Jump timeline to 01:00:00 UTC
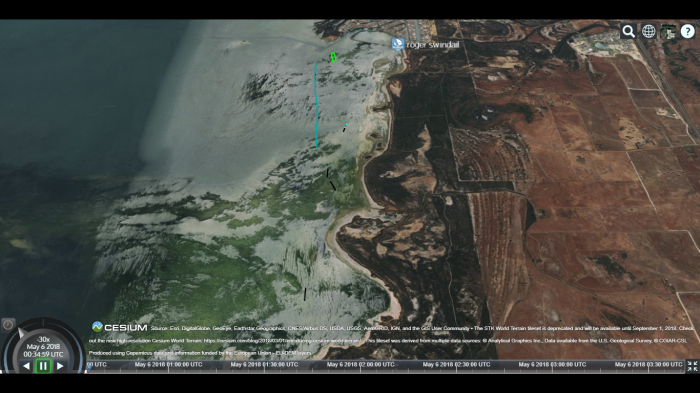 click(168, 364)
